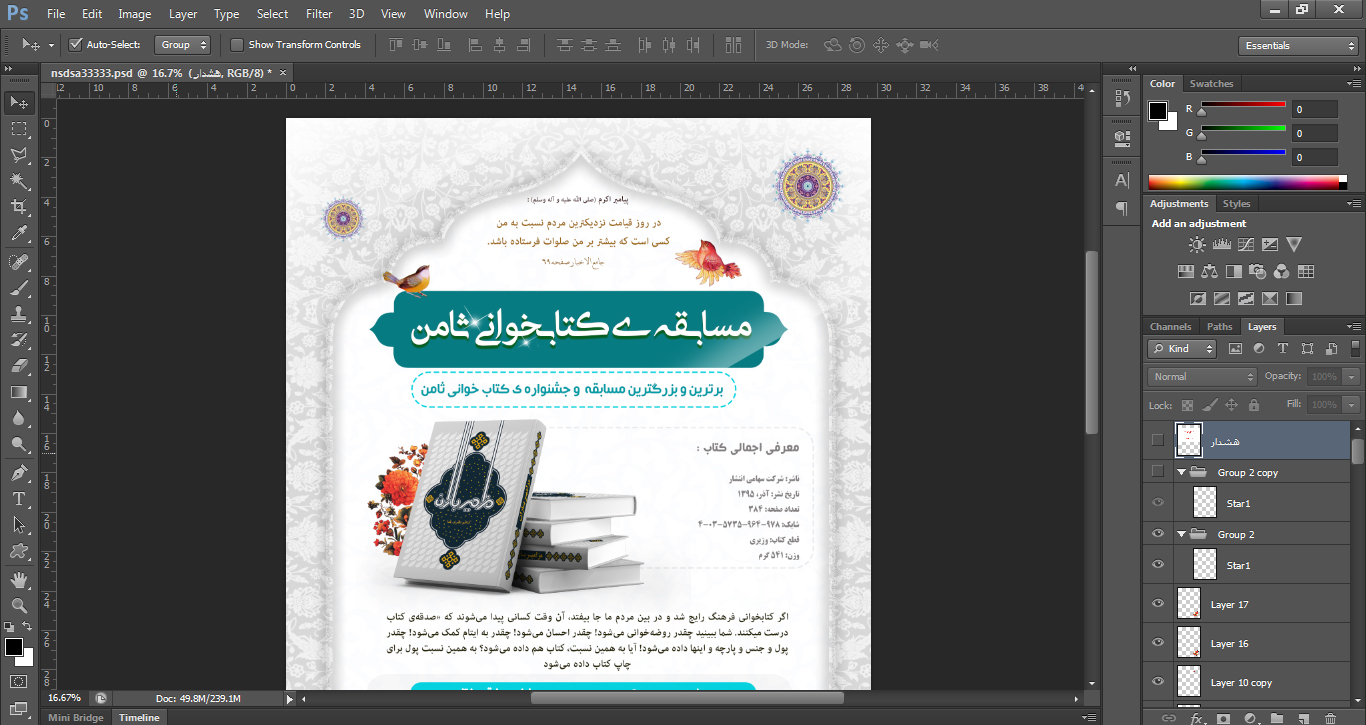The height and width of the screenshot is (725, 1366).
Task: Check Show Transform Controls
Action: pyautogui.click(x=237, y=45)
